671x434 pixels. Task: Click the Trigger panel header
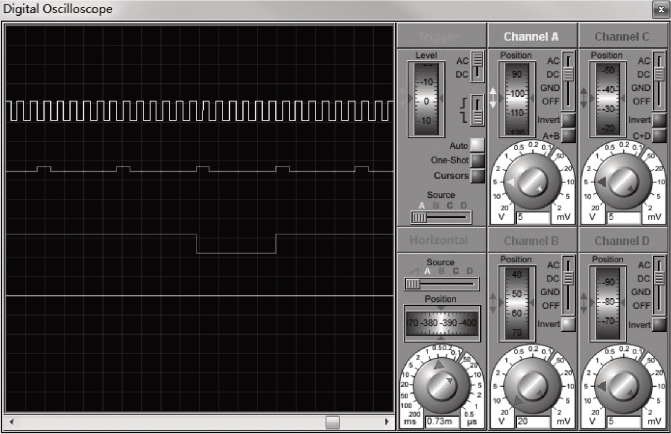coord(441,36)
